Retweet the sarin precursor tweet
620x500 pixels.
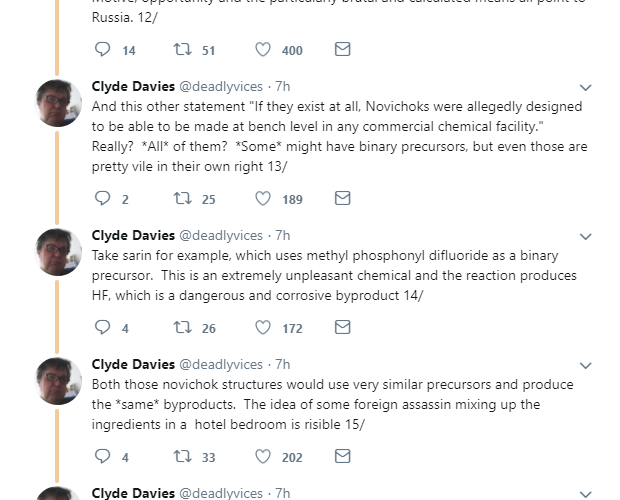pyautogui.click(x=182, y=327)
